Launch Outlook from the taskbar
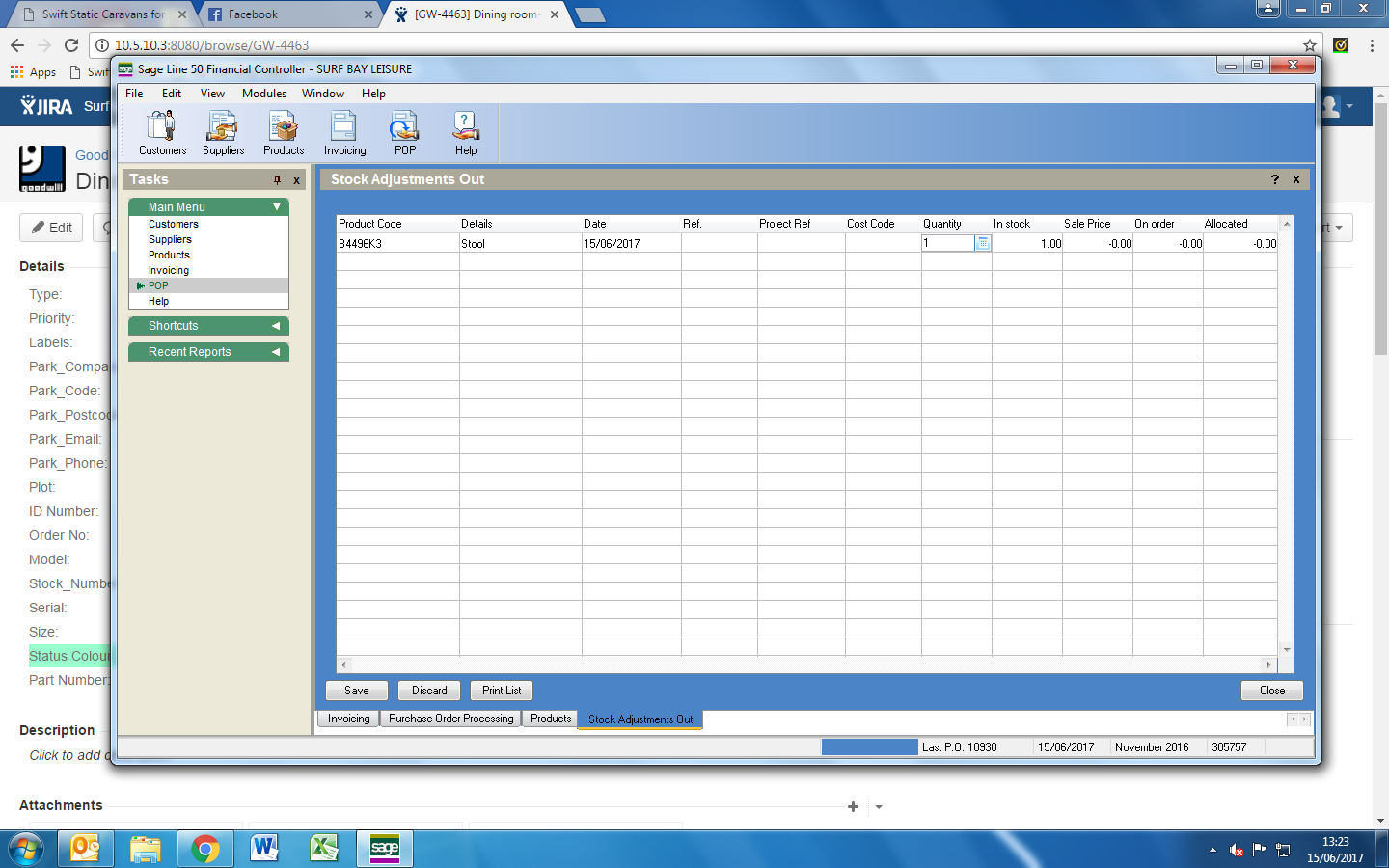This screenshot has width=1389, height=868. [x=85, y=849]
